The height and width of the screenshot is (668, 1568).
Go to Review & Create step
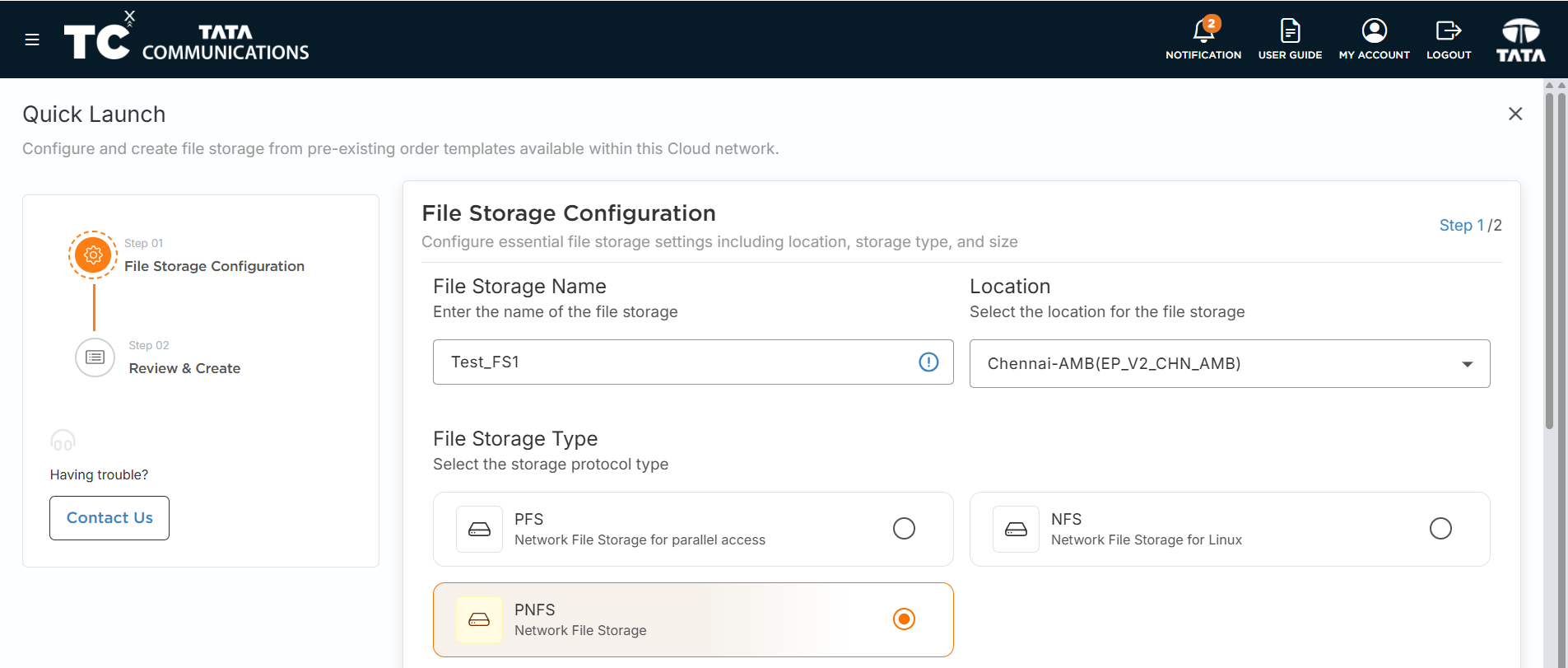pyautogui.click(x=184, y=368)
